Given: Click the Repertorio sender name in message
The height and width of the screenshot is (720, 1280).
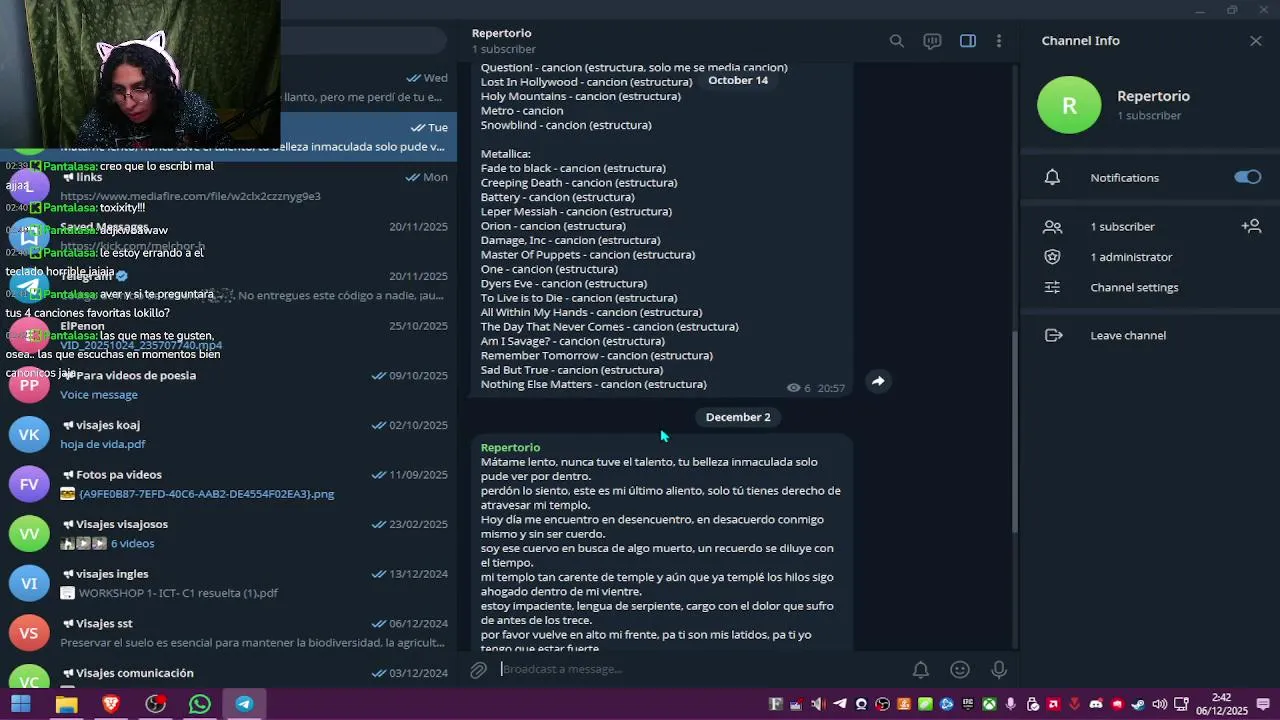Looking at the screenshot, I should point(510,447).
